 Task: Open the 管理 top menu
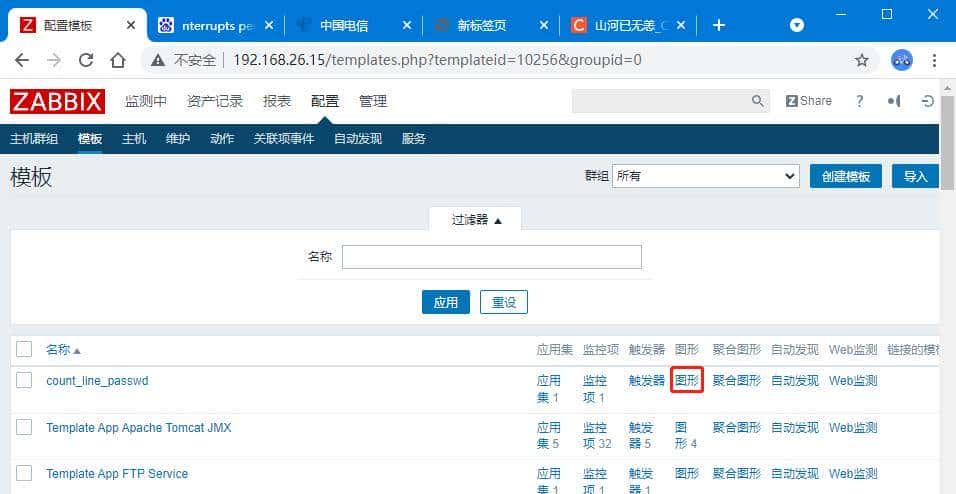[373, 101]
